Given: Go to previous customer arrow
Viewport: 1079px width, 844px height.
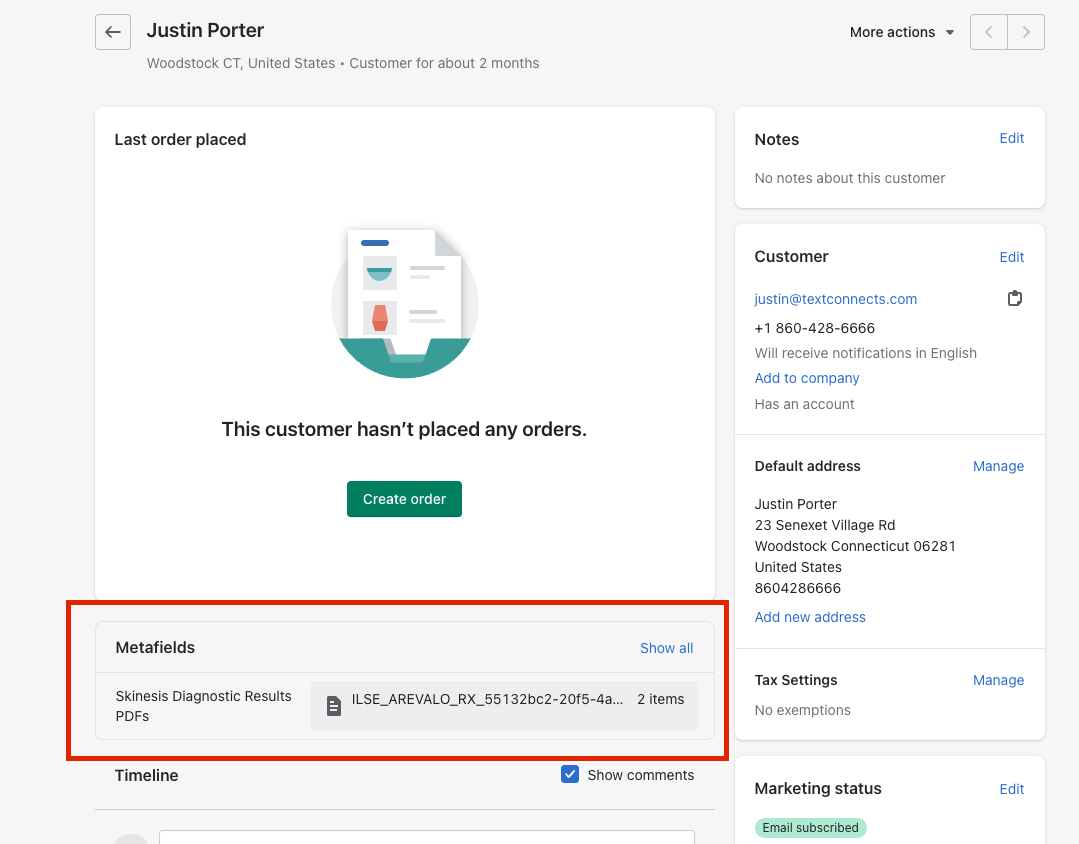Looking at the screenshot, I should tap(989, 32).
